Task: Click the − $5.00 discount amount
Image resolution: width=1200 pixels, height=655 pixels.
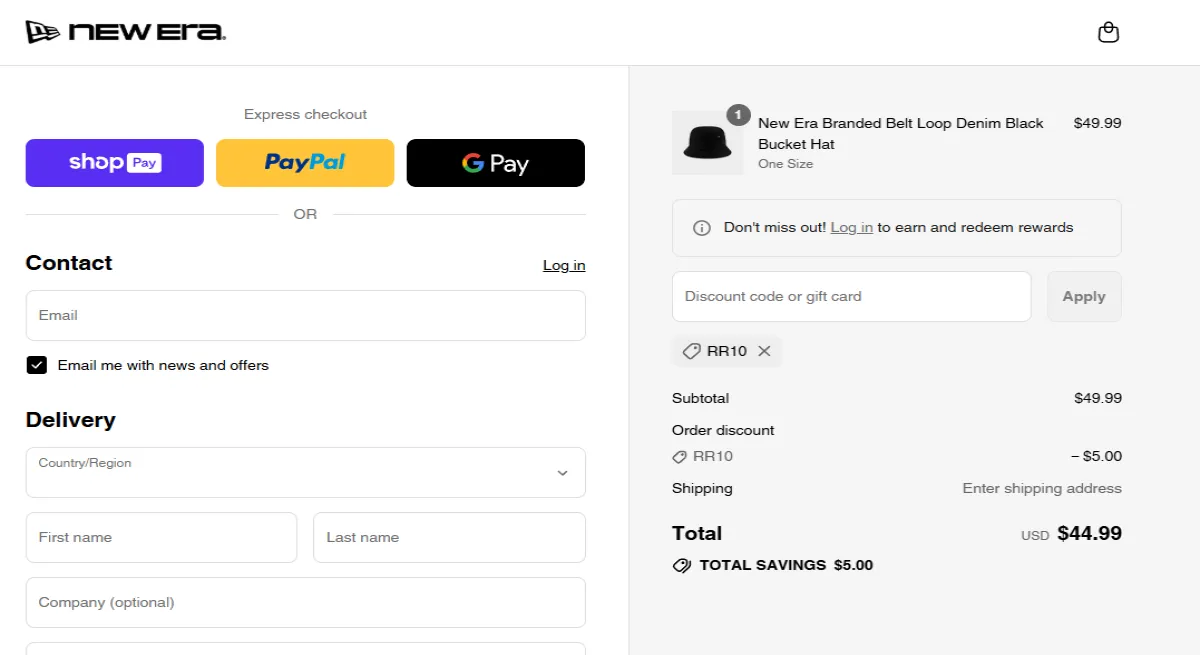Action: click(1096, 456)
